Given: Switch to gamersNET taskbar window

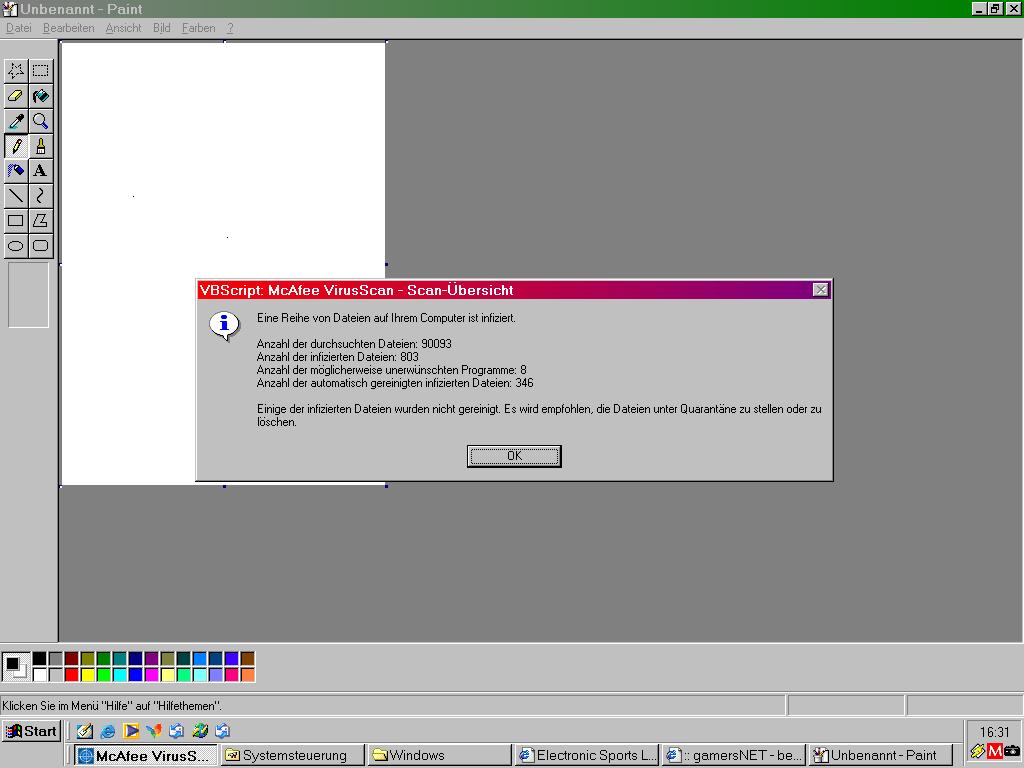Looking at the screenshot, I should pos(733,756).
